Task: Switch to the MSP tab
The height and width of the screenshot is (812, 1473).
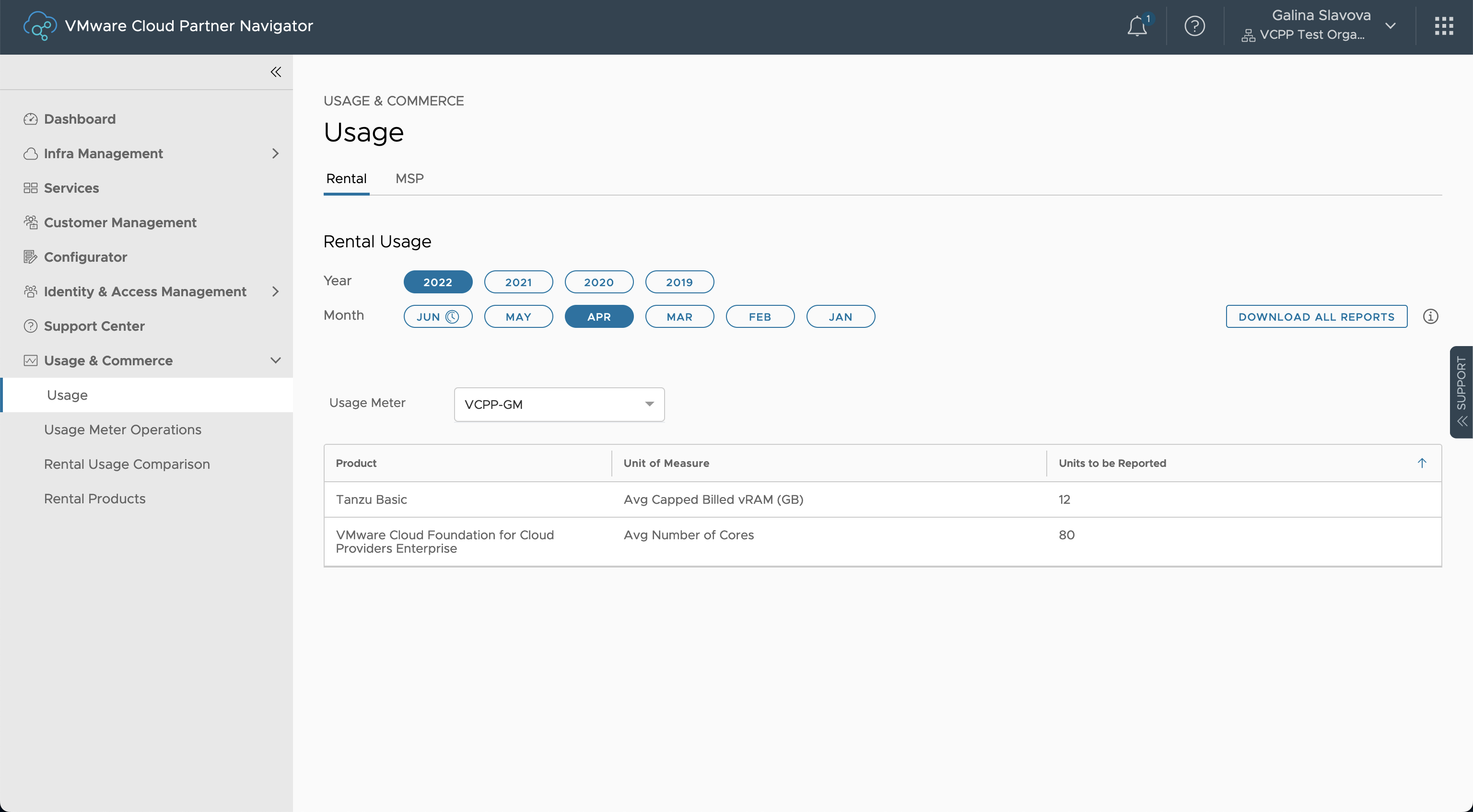Action: (x=409, y=178)
